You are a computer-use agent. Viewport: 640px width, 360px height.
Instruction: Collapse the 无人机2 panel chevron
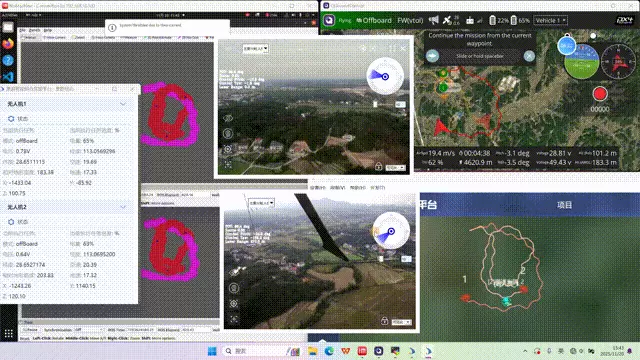(123, 207)
